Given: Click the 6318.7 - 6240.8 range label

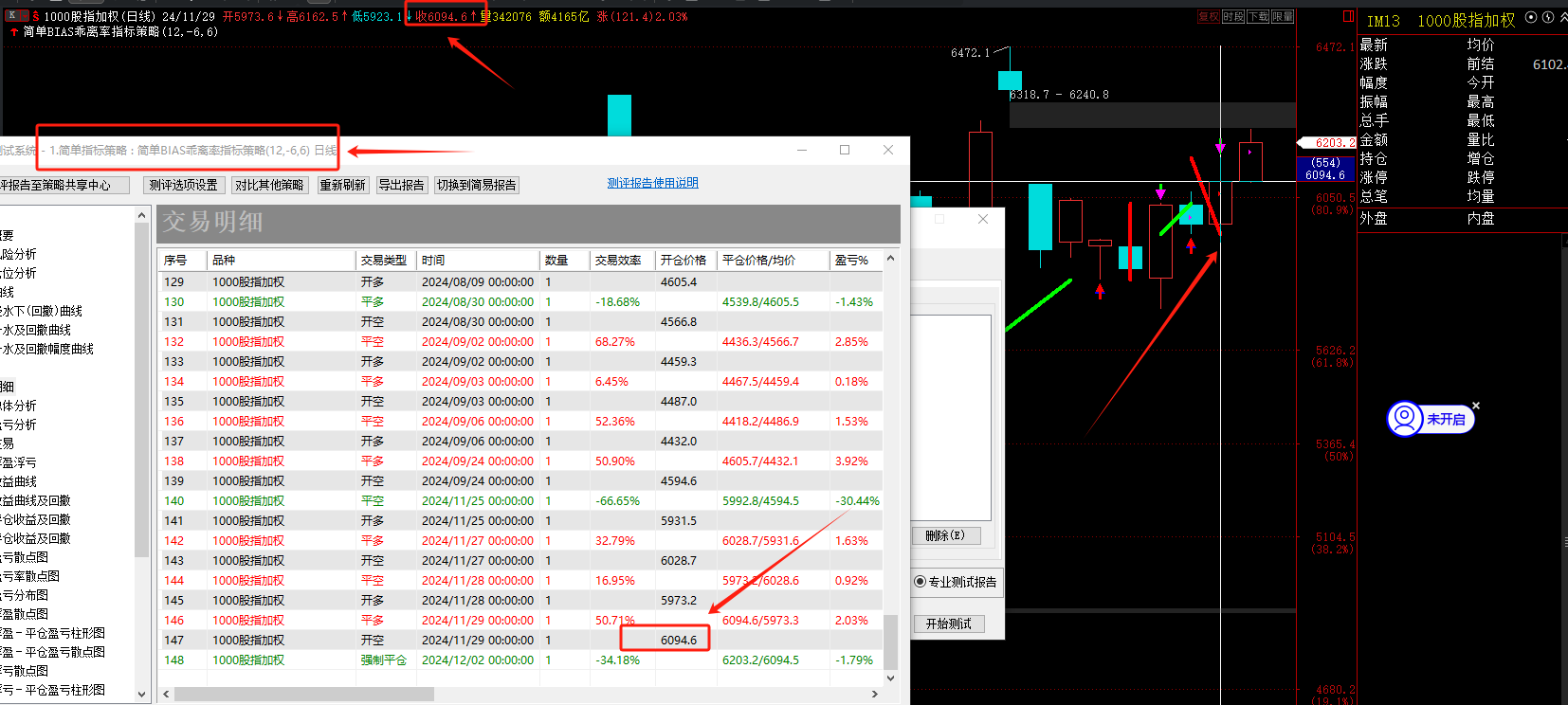Looking at the screenshot, I should 1059,95.
